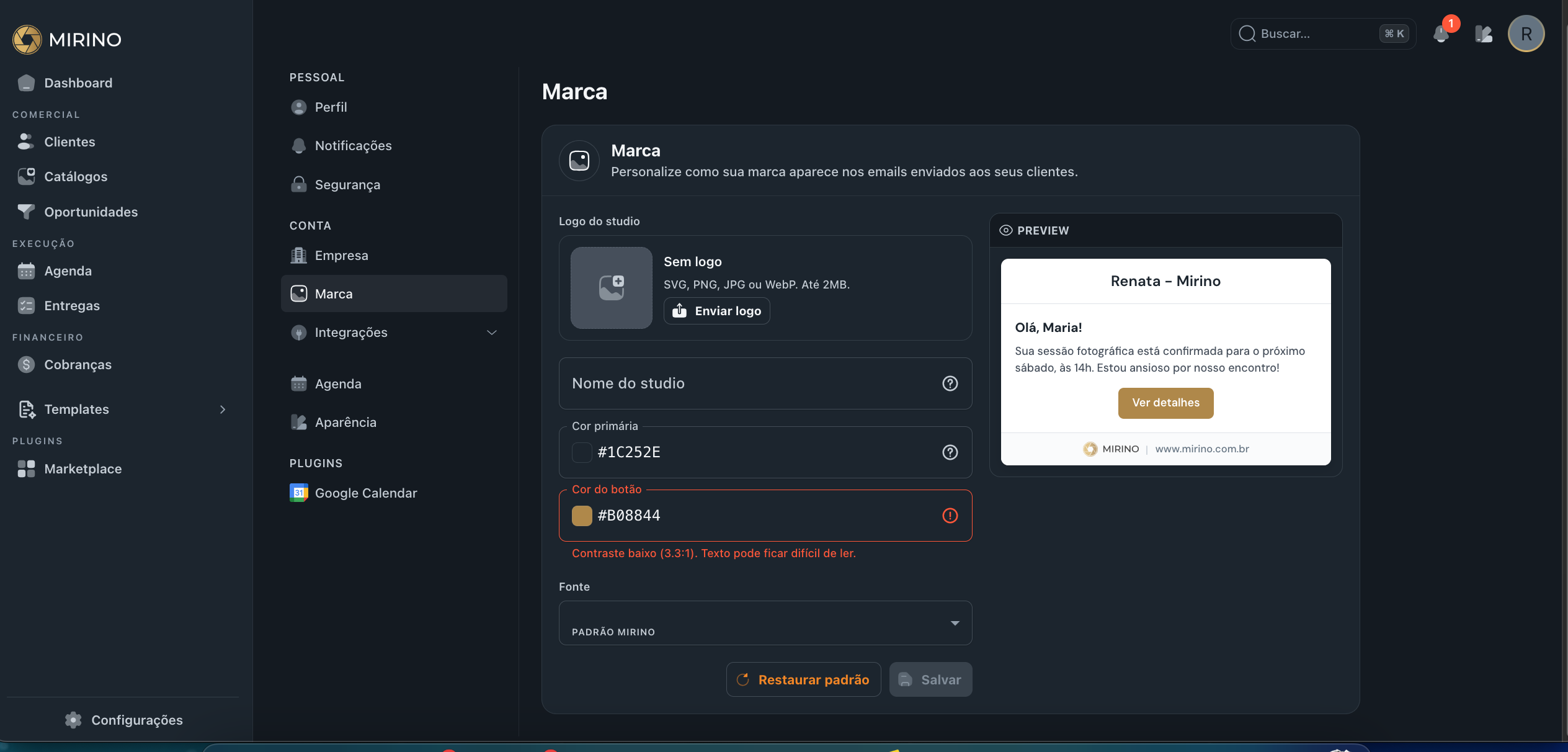Click the Preview eye icon

(x=1006, y=231)
